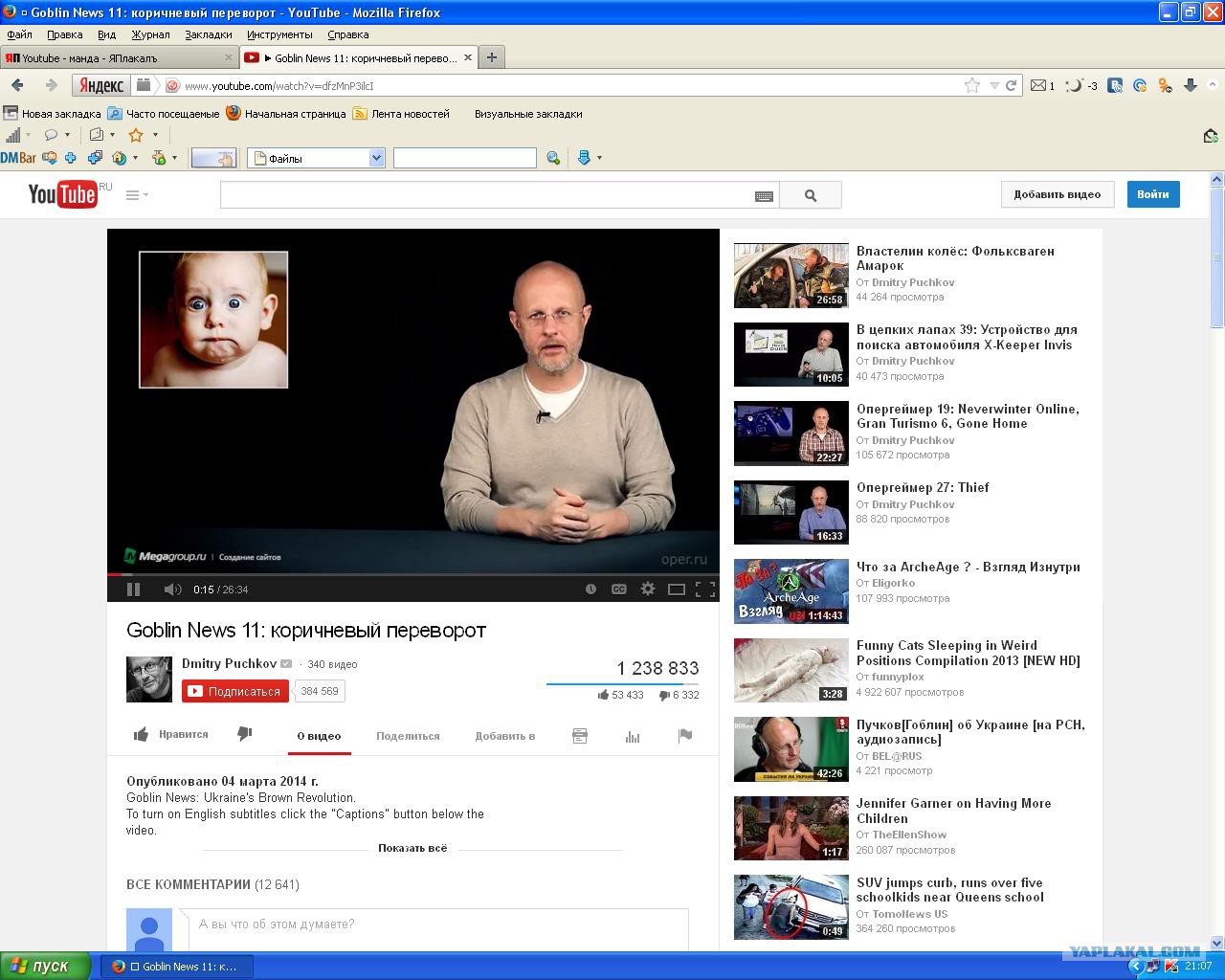1225x980 pixels.
Task: Open the Файл menu
Action: click(x=19, y=34)
